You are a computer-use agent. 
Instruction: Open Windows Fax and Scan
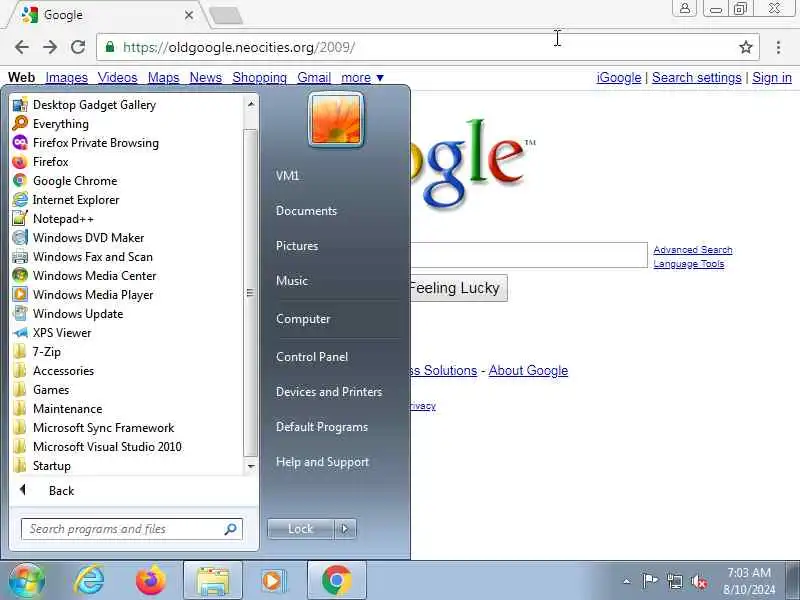pyautogui.click(x=20, y=257)
